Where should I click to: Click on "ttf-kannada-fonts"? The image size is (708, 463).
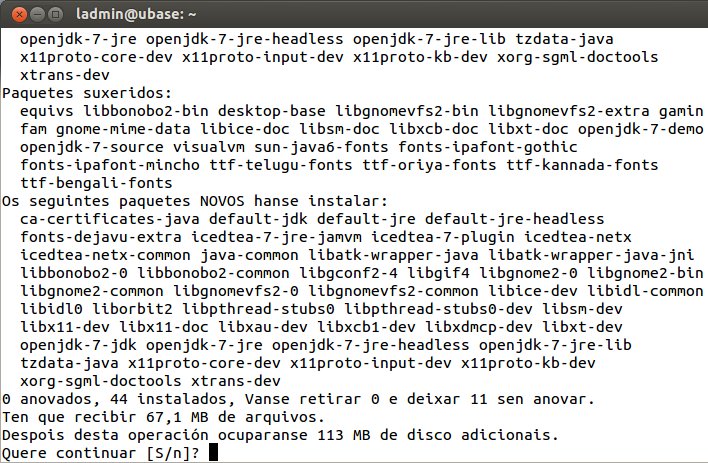(x=582, y=165)
